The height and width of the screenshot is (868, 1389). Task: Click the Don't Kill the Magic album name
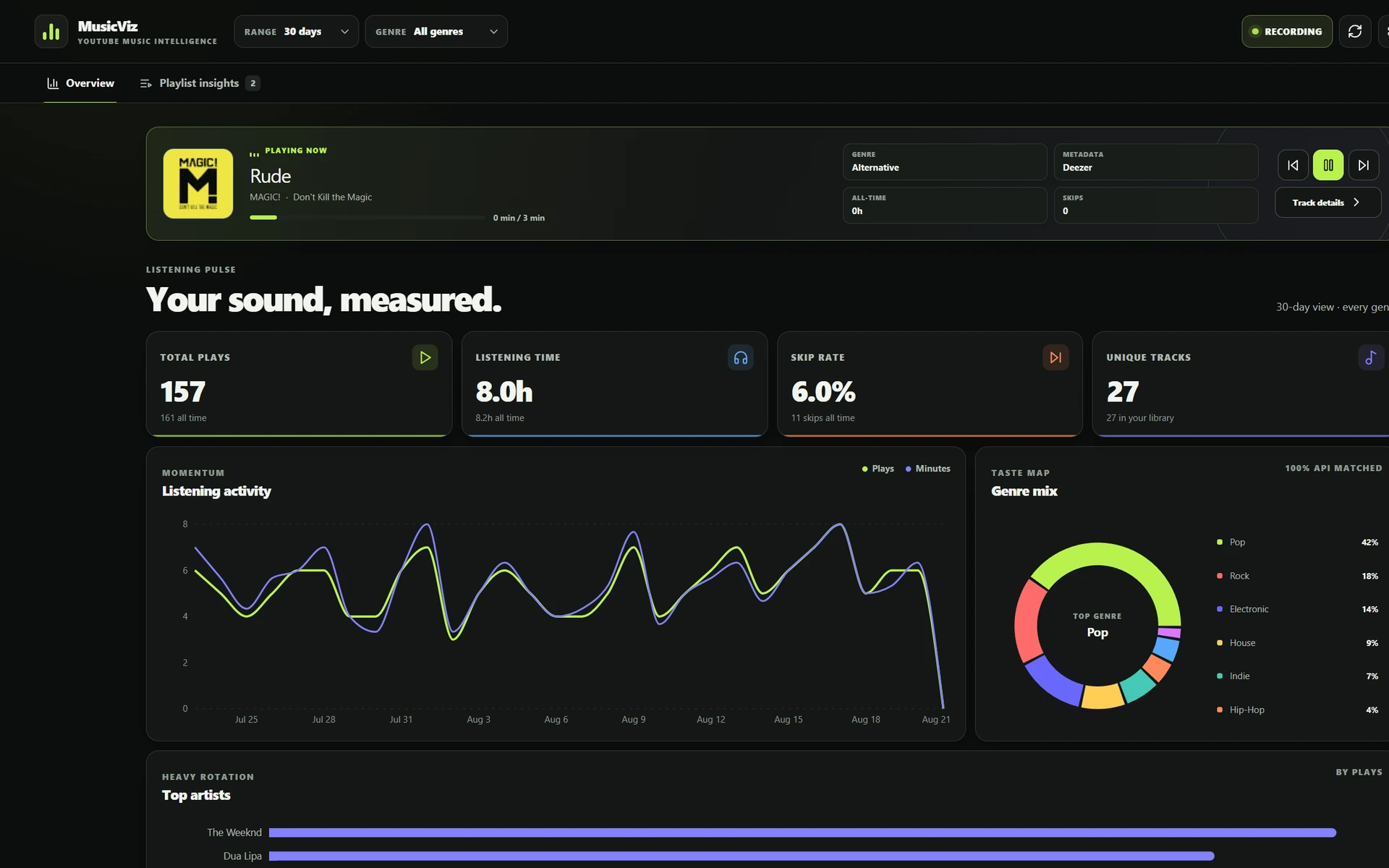pos(332,197)
